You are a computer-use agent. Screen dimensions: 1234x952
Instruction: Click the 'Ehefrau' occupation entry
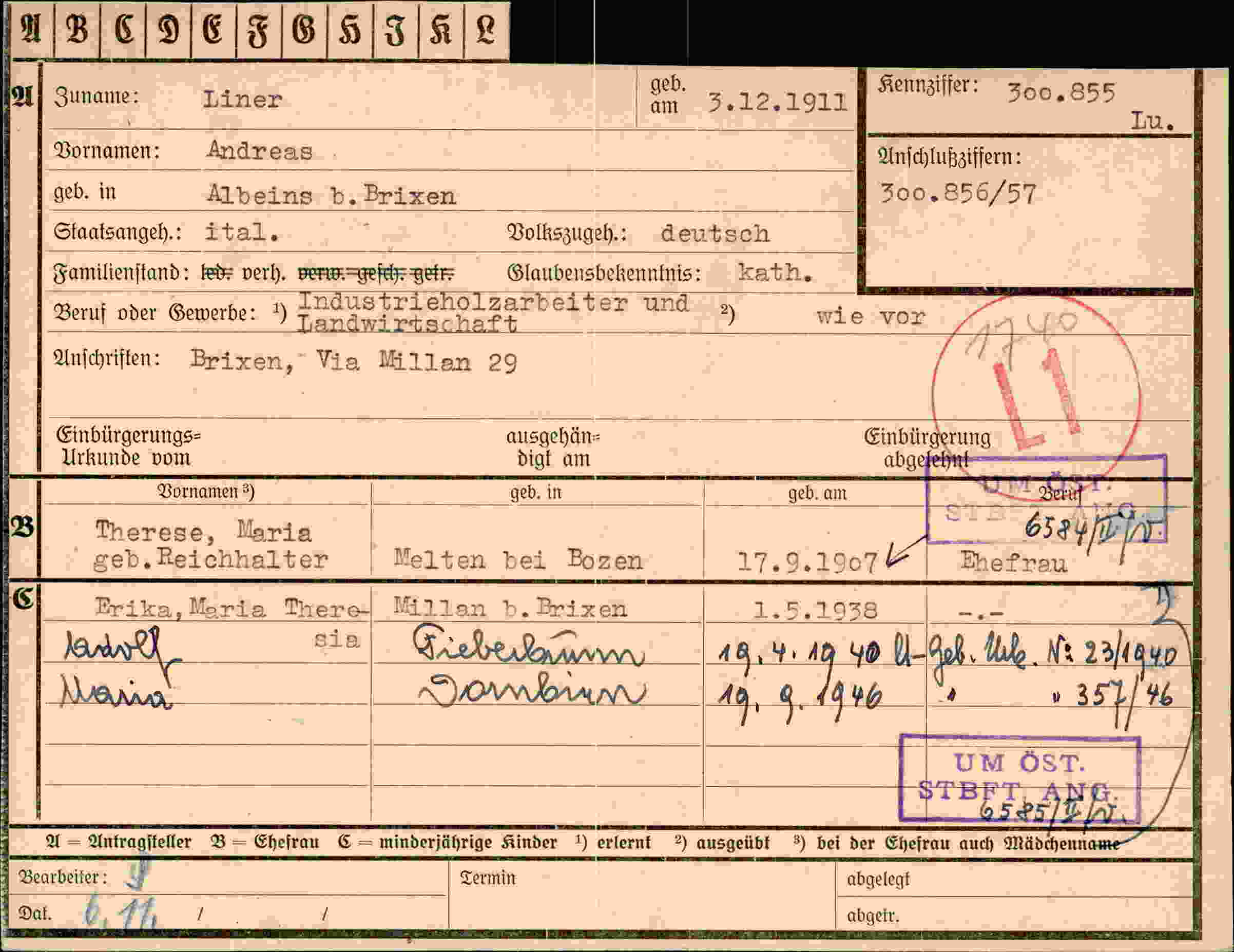[1014, 562]
